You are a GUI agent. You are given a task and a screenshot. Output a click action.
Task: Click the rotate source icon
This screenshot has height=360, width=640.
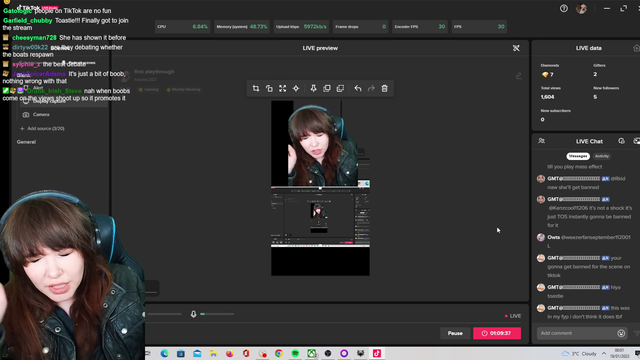(269, 89)
